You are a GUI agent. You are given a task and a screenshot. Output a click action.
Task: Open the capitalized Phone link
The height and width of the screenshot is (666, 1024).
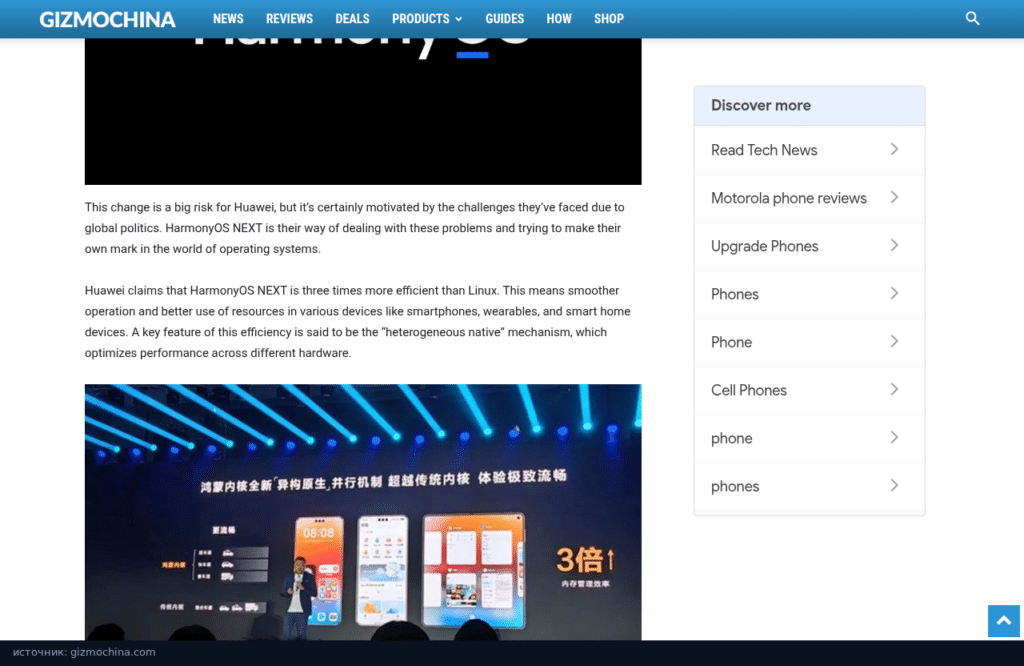809,343
